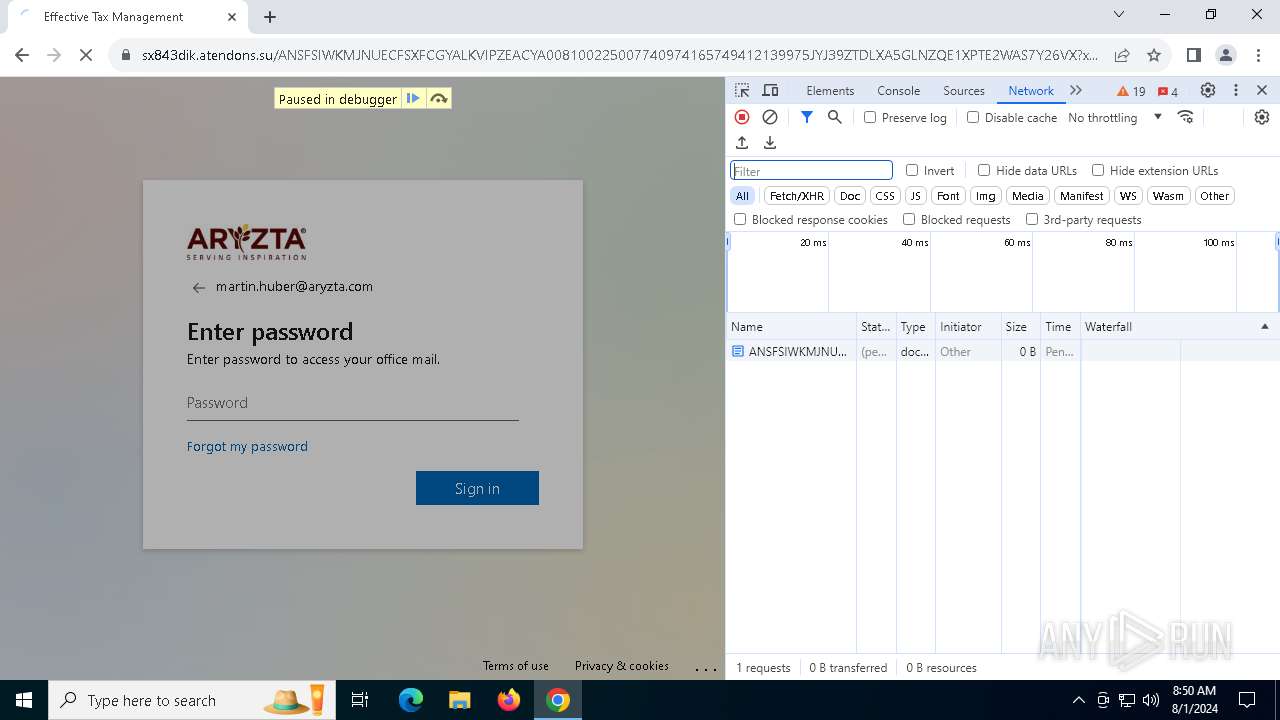Open Network panel settings gear
1280x720 pixels.
coord(1262,117)
